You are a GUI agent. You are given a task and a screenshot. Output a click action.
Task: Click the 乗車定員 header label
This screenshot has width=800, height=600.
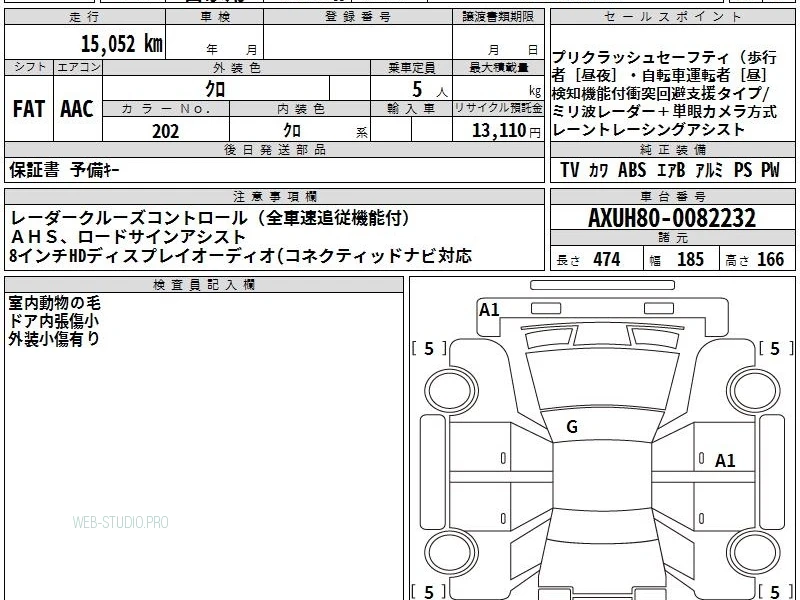[x=411, y=68]
